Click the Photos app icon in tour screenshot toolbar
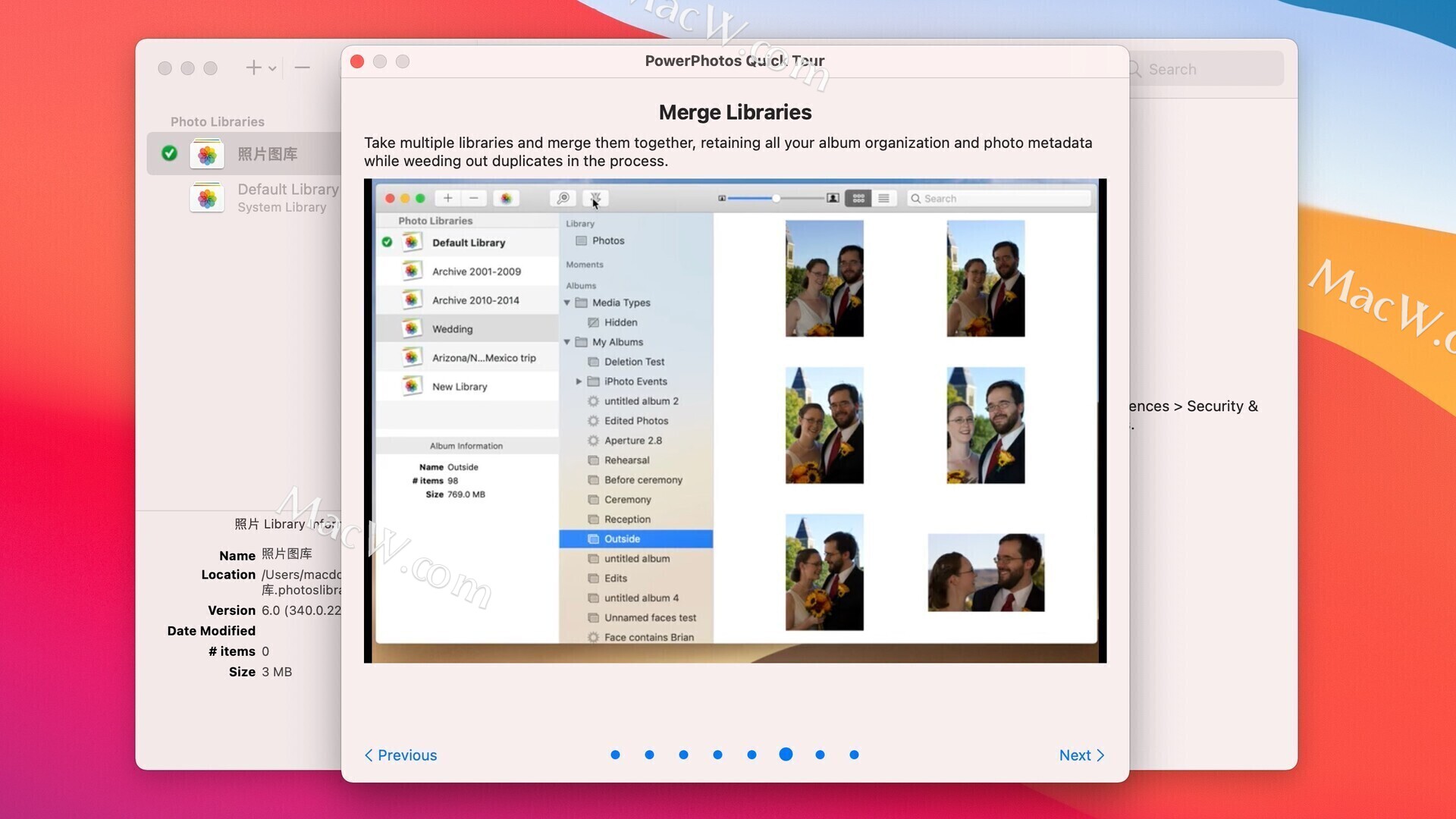1456x819 pixels. (x=506, y=199)
